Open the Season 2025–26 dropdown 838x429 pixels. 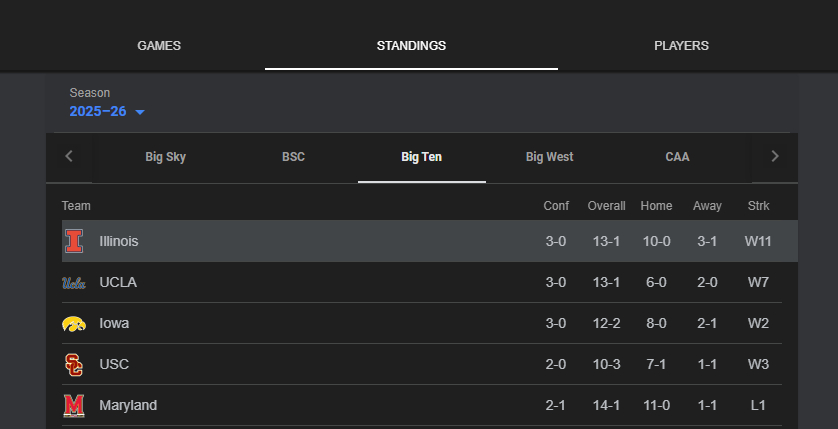107,112
